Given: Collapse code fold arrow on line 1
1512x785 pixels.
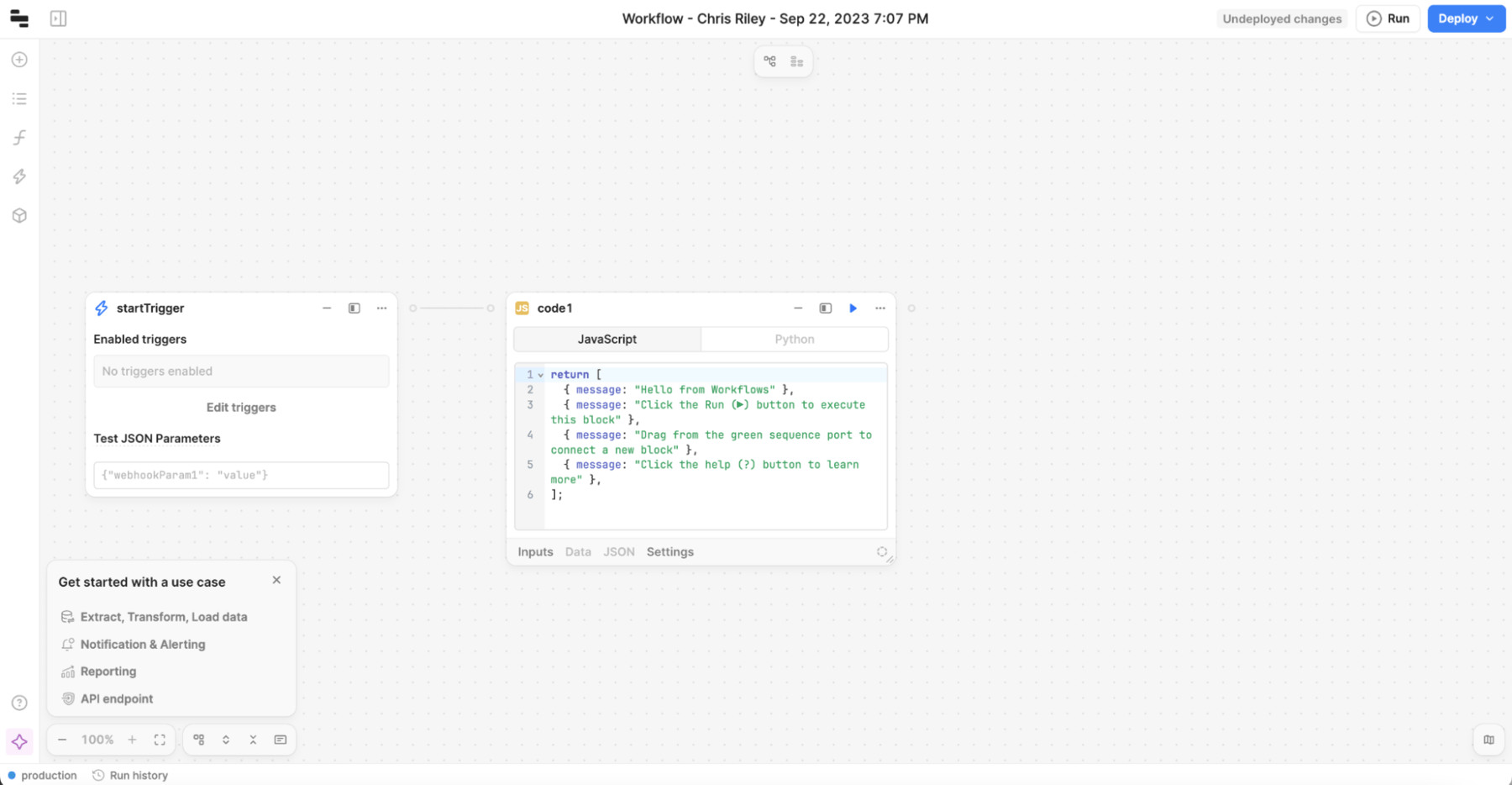Looking at the screenshot, I should (x=541, y=375).
